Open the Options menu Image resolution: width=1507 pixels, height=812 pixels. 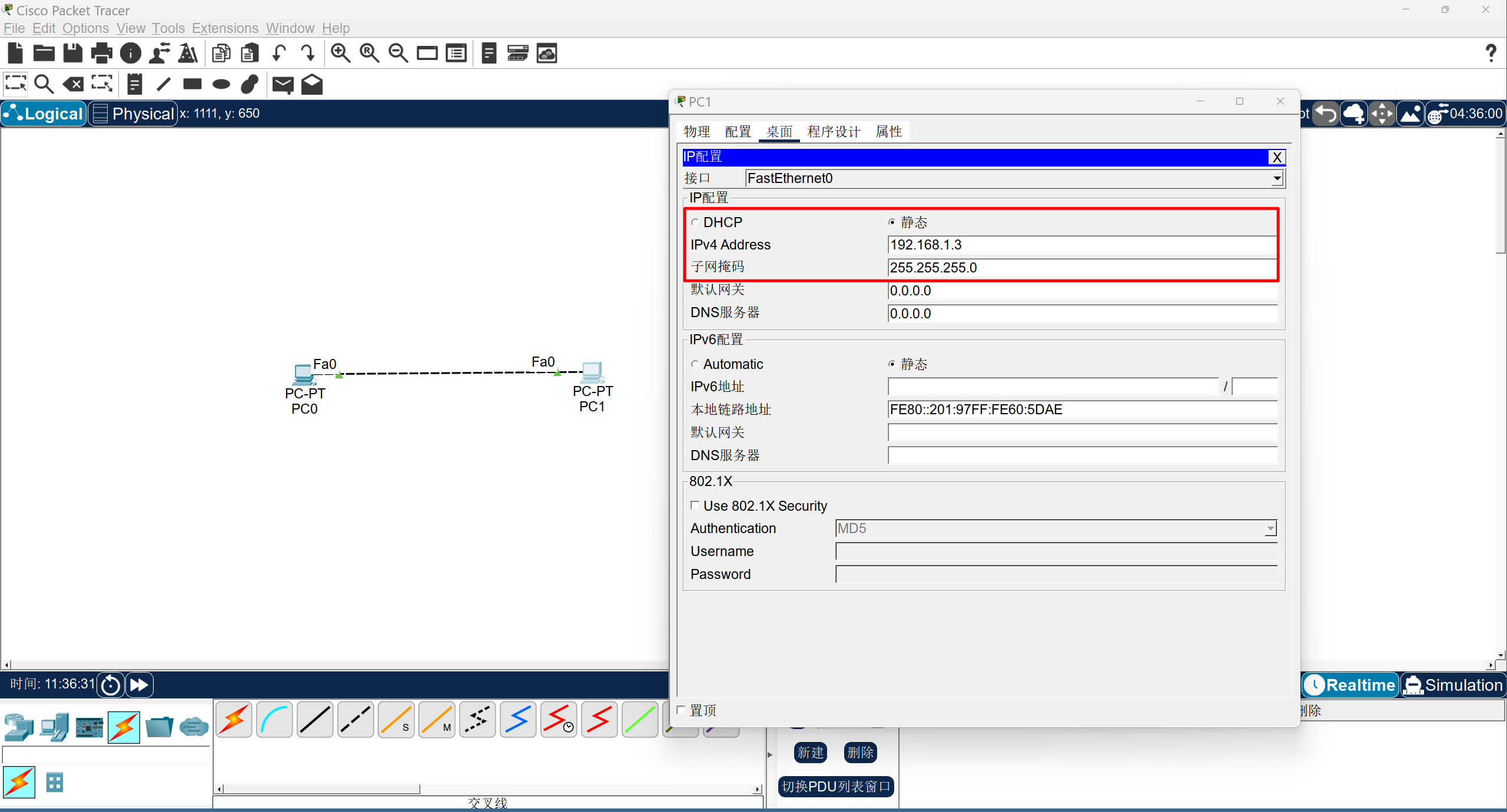(x=85, y=28)
